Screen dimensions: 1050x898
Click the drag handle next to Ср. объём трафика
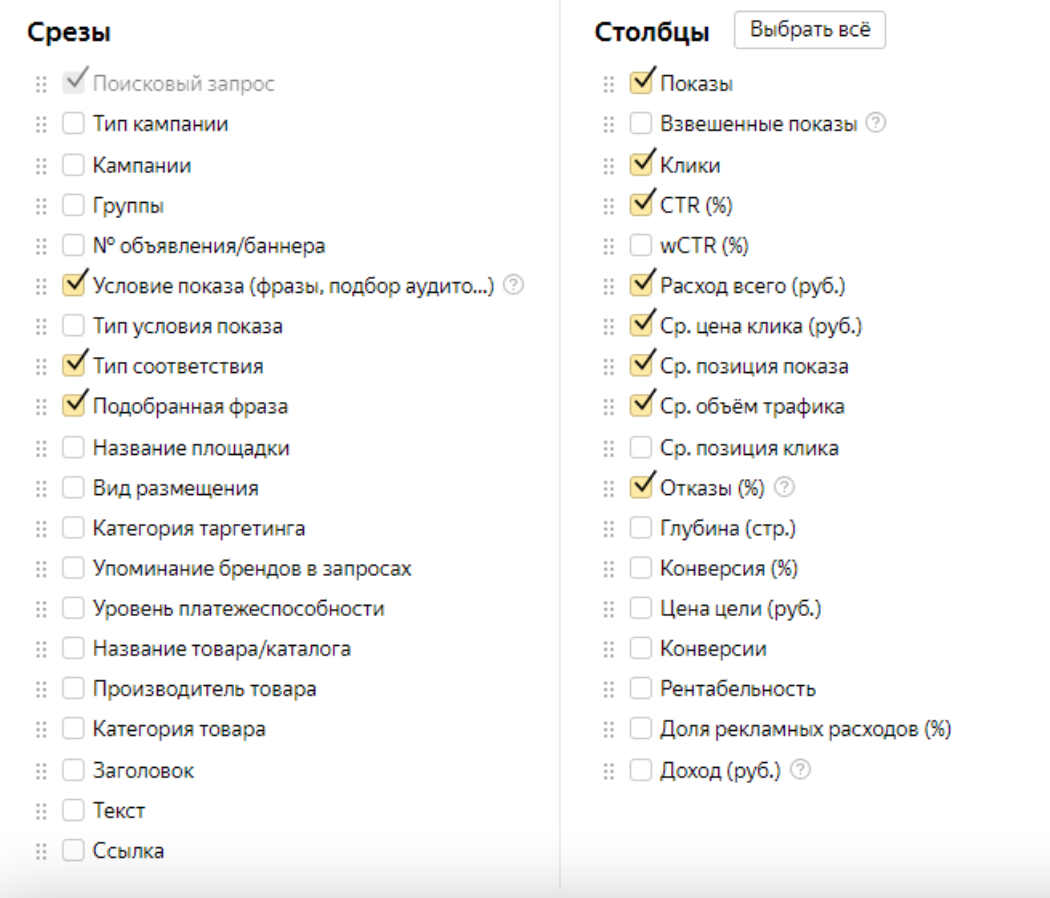tap(609, 407)
